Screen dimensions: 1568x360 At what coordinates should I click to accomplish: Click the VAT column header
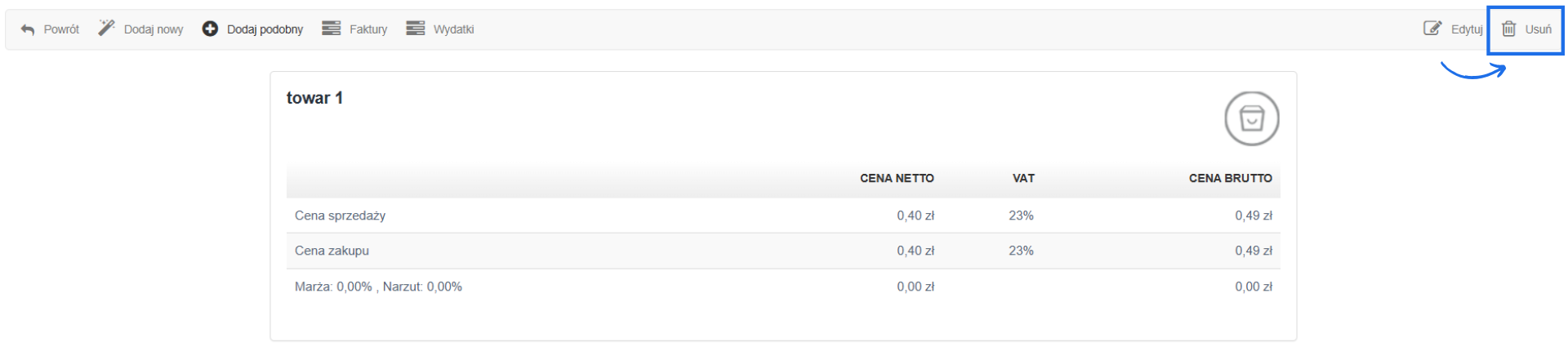click(x=1023, y=178)
